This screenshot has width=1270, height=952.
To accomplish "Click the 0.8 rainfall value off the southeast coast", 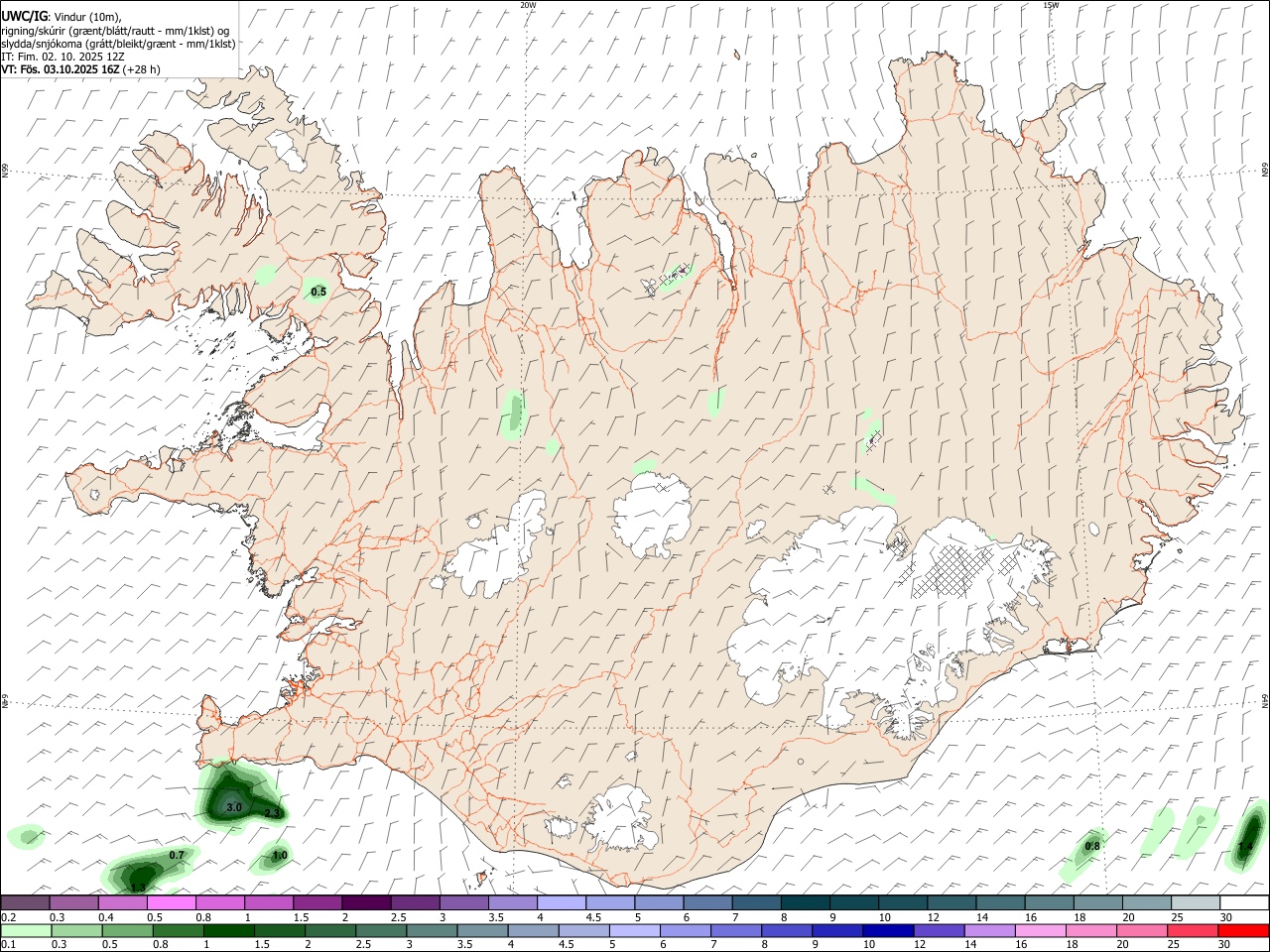I will coord(1092,846).
